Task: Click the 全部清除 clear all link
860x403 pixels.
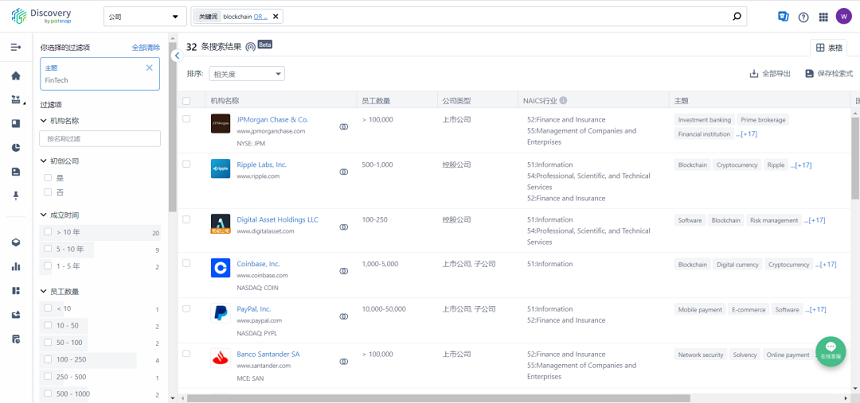Action: pos(145,48)
